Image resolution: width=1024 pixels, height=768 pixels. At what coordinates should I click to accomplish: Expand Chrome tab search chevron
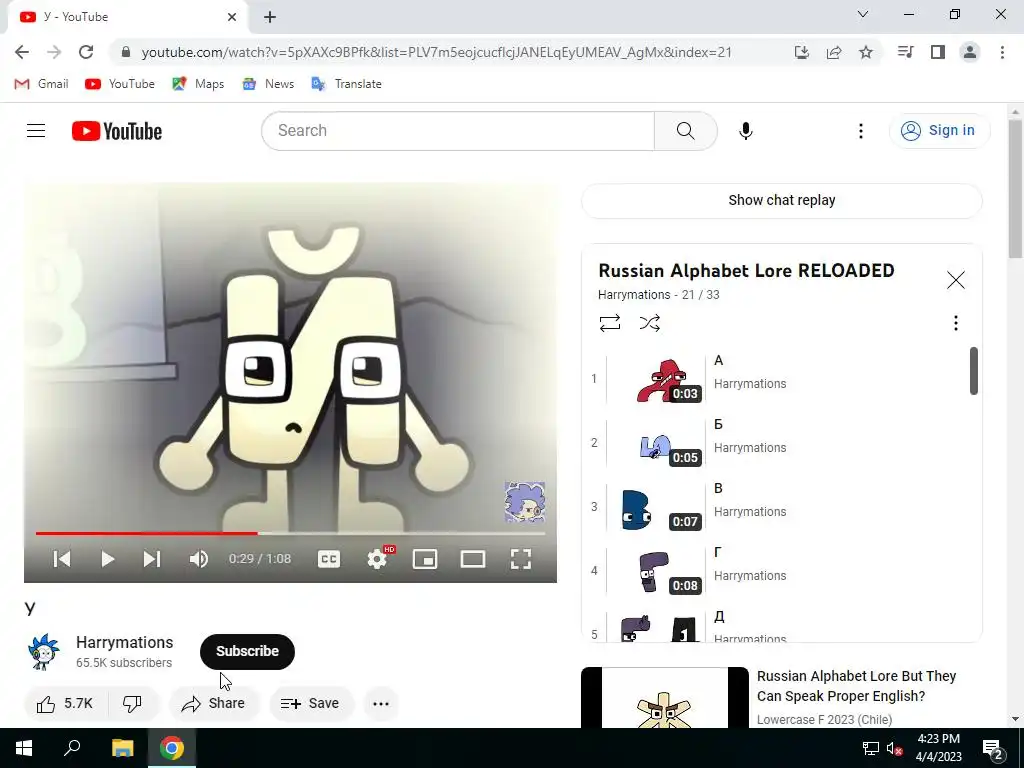point(863,14)
